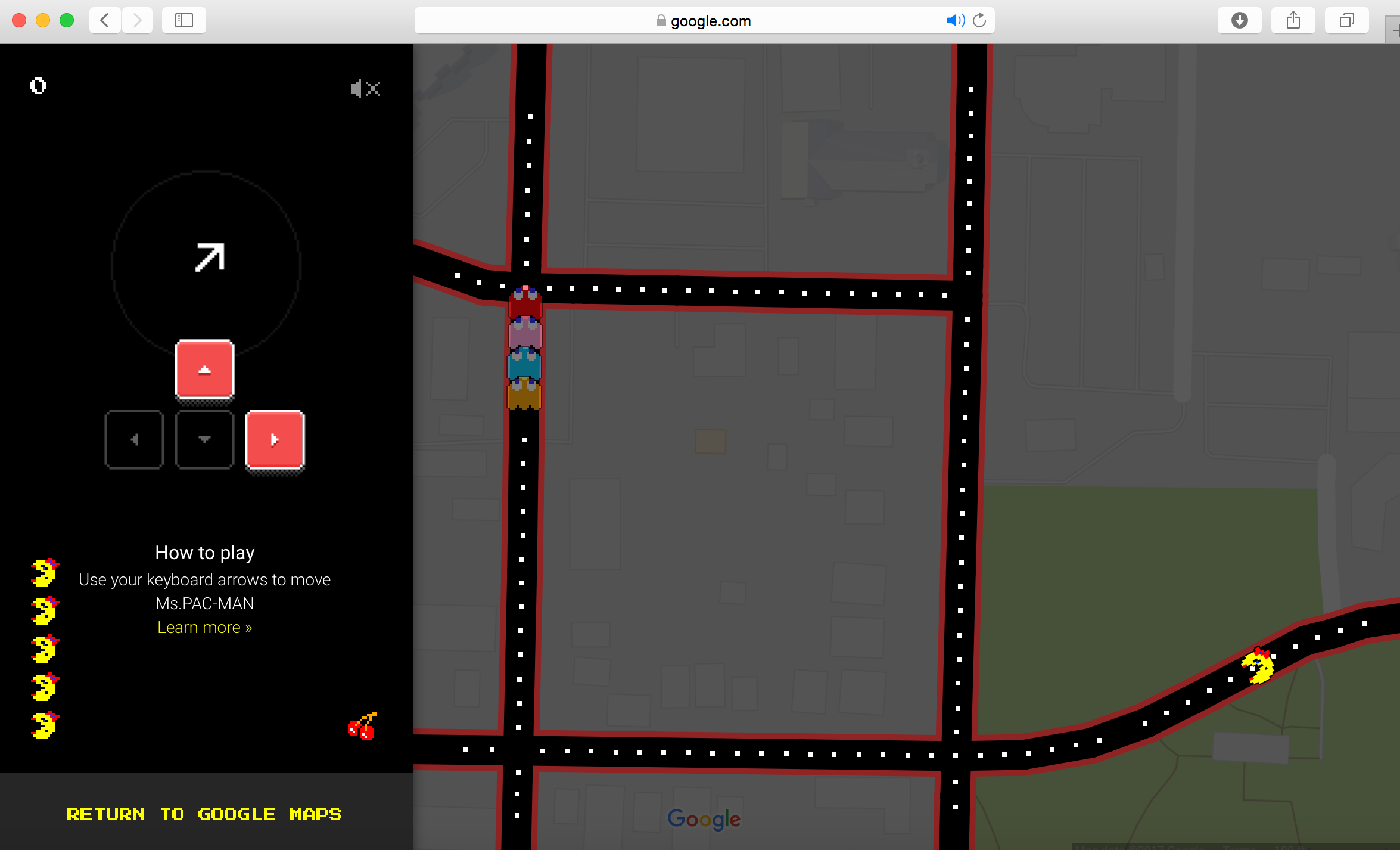Image resolution: width=1400 pixels, height=850 pixels.
Task: Click the second Ms. Pac-Man life icon
Action: coord(45,610)
